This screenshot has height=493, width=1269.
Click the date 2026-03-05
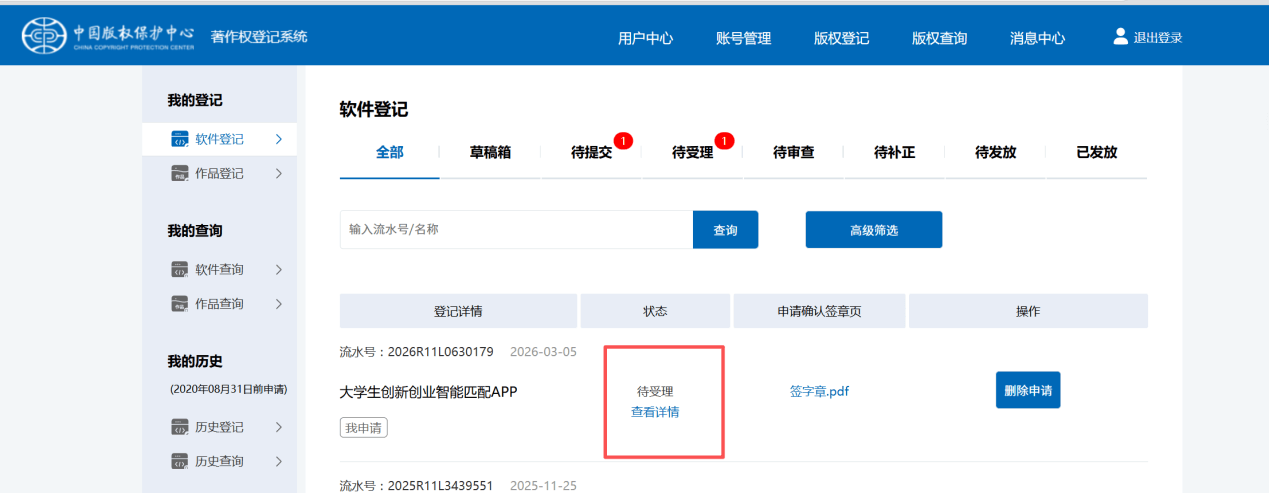pyautogui.click(x=543, y=352)
